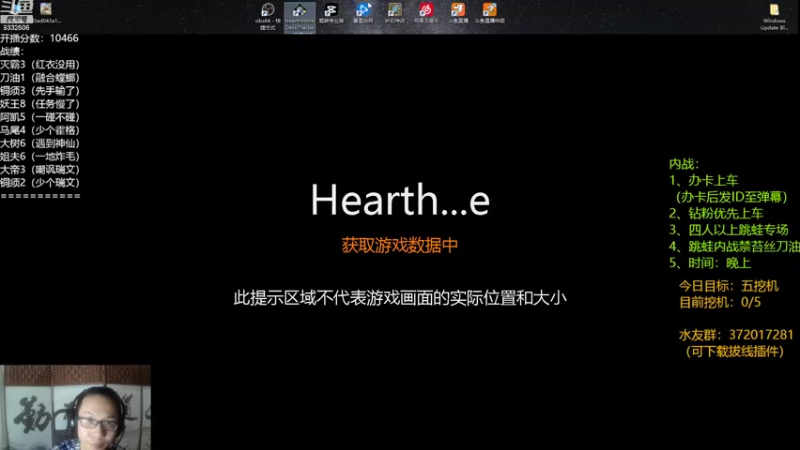Image resolution: width=800 pixels, height=450 pixels.
Task: Click the 妖王8 (任务慢了) record line
Action: [40, 104]
